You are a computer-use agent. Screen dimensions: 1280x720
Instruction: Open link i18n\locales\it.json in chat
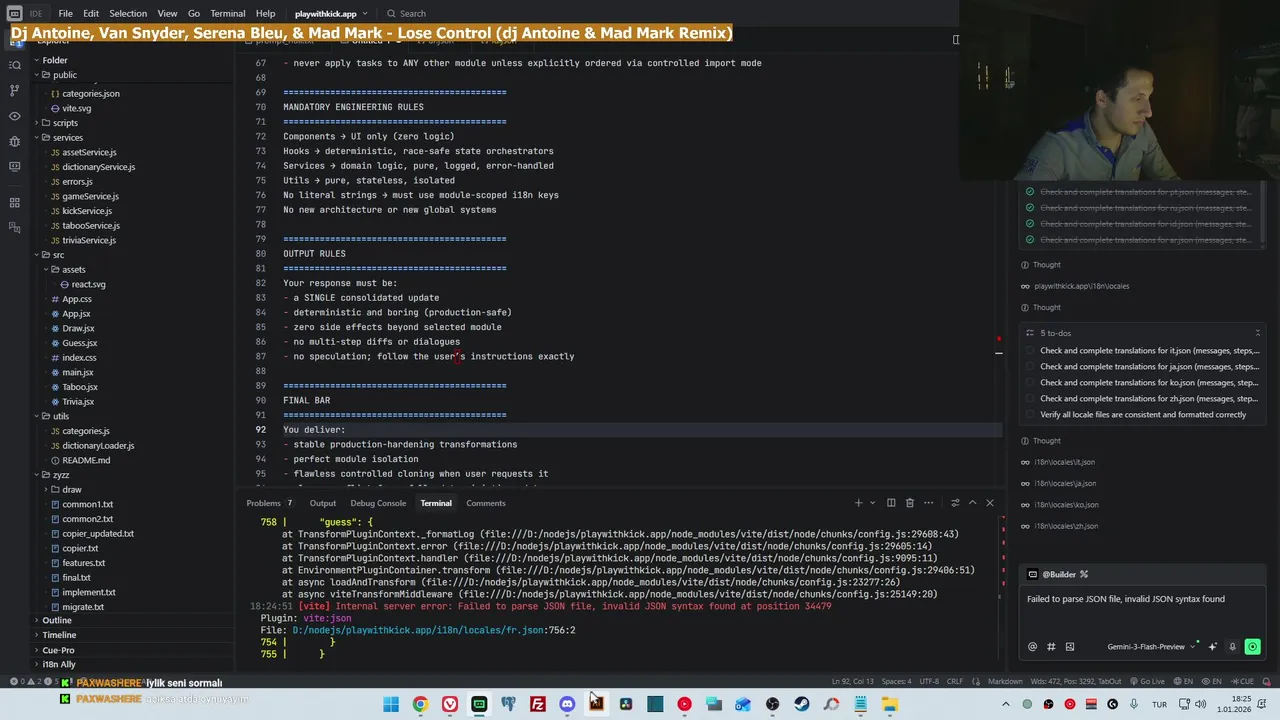(1064, 462)
